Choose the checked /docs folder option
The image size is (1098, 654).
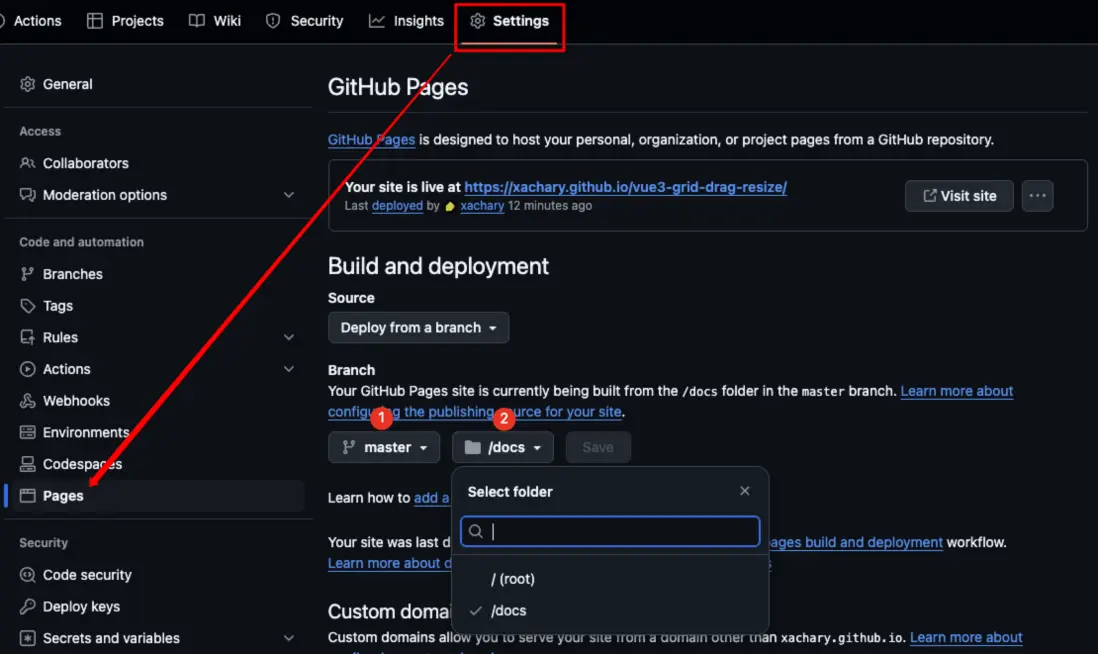click(x=508, y=611)
